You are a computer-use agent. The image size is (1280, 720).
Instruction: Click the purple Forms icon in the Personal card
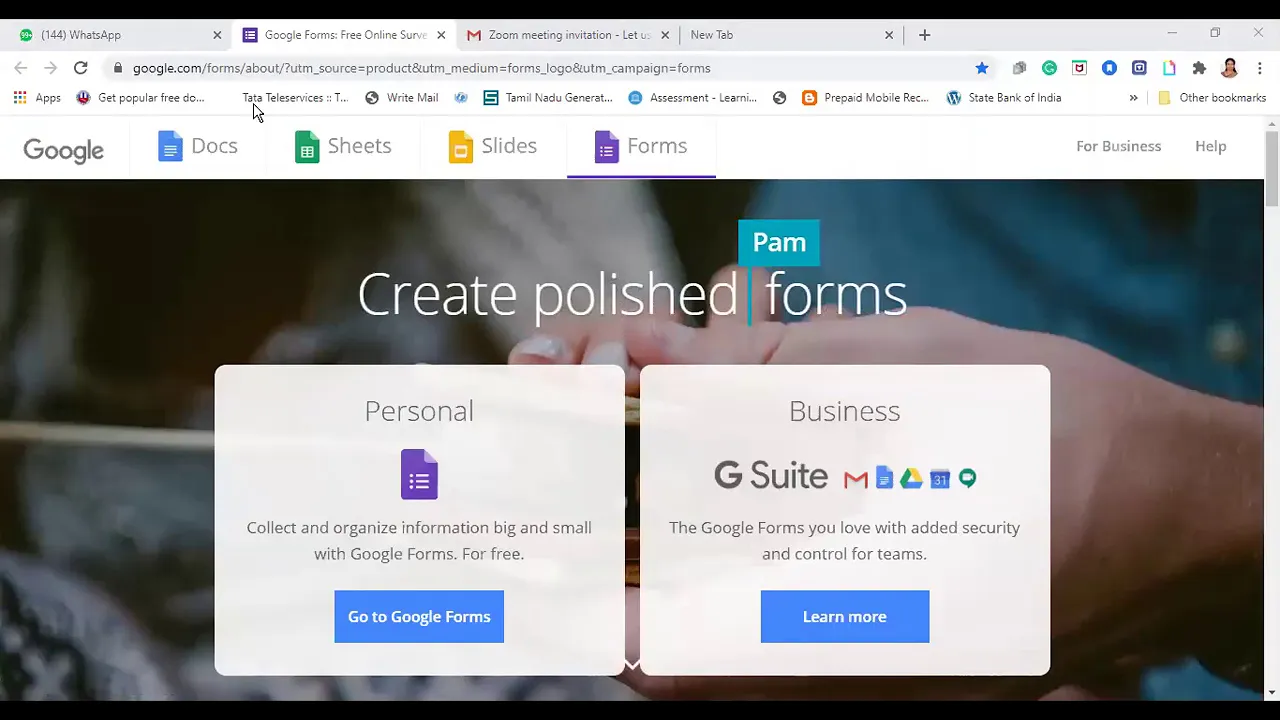click(x=419, y=474)
